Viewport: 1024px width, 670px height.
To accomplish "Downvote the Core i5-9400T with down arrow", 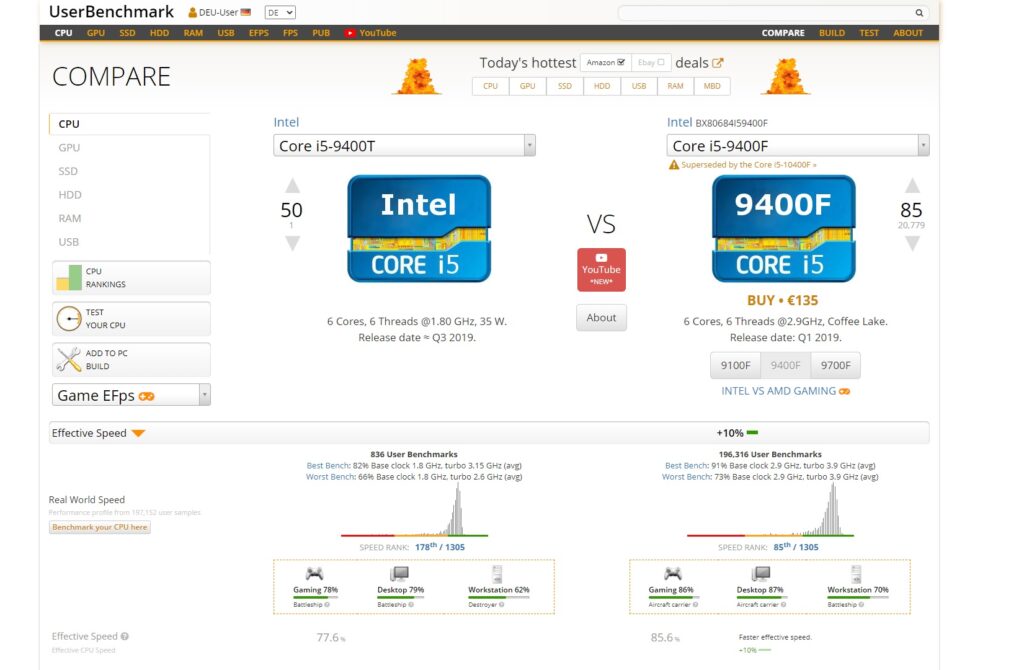I will click(x=293, y=244).
